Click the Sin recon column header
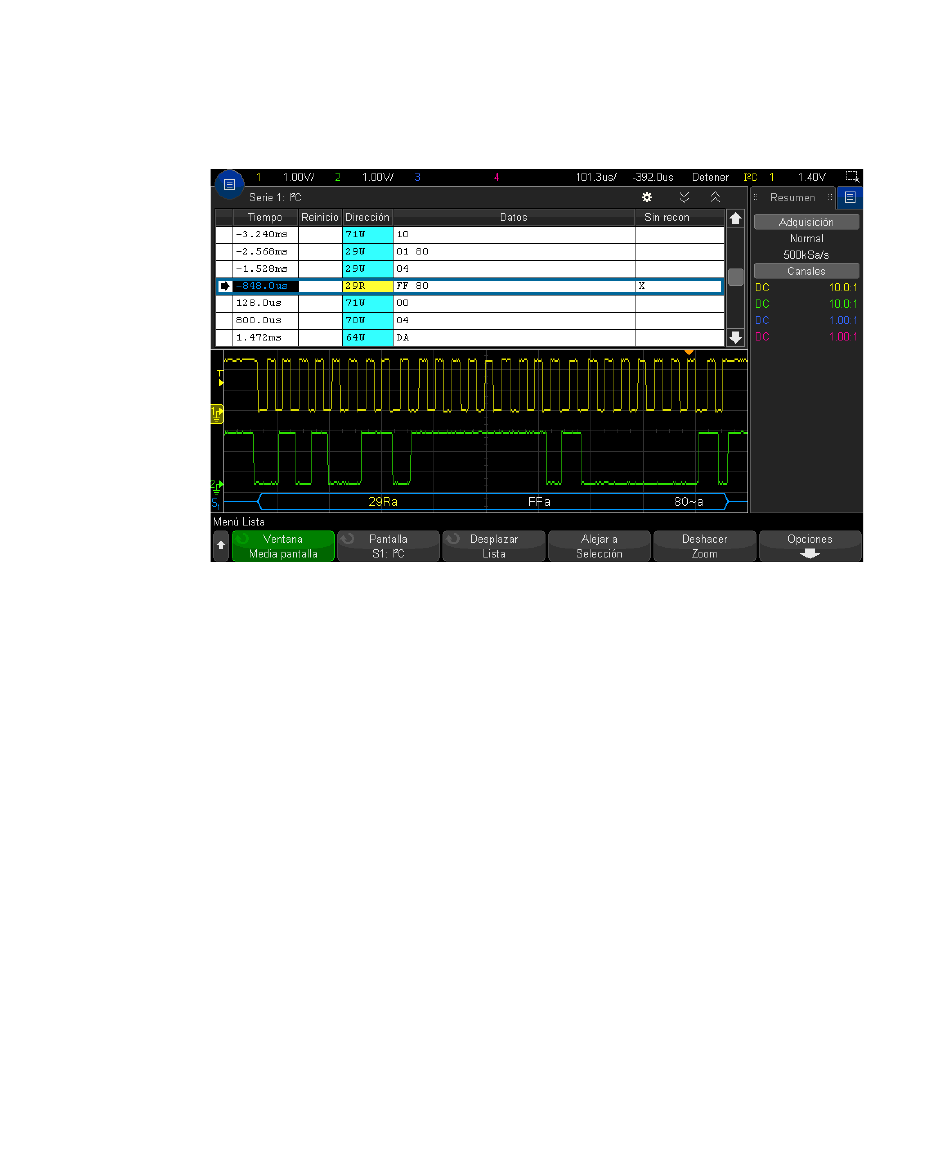The image size is (950, 1165). click(x=667, y=217)
